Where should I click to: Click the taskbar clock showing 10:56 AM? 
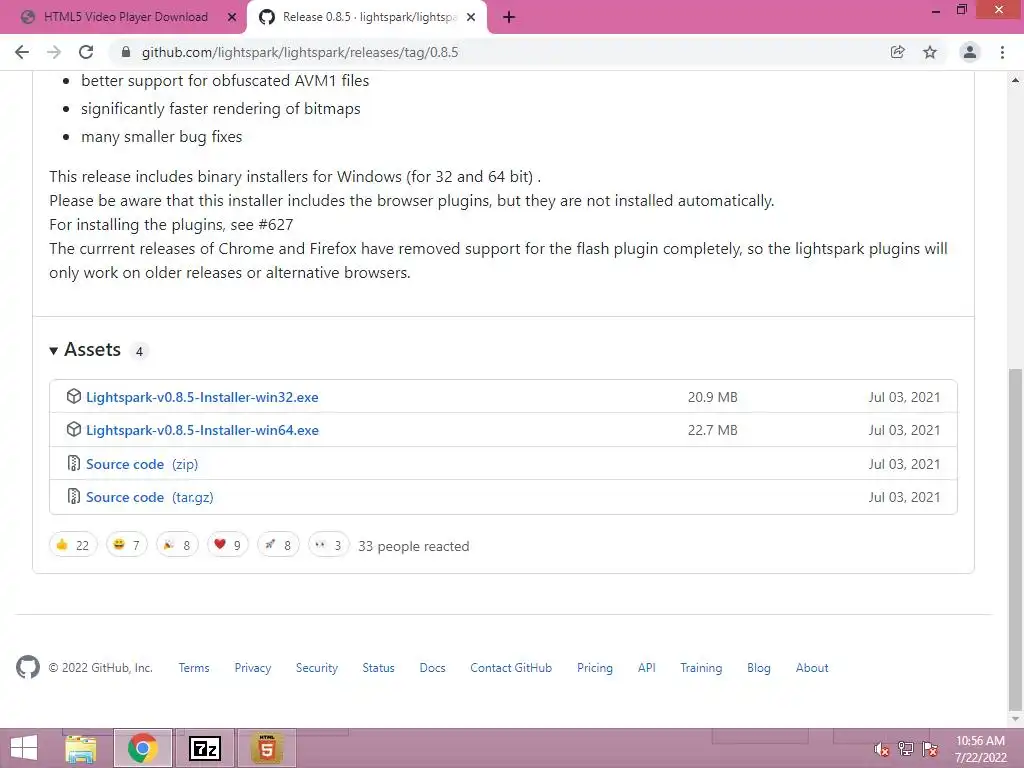click(x=980, y=749)
